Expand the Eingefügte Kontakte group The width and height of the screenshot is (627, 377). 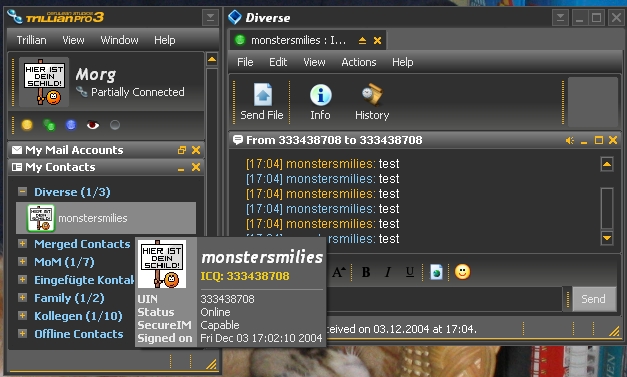pyautogui.click(x=22, y=279)
